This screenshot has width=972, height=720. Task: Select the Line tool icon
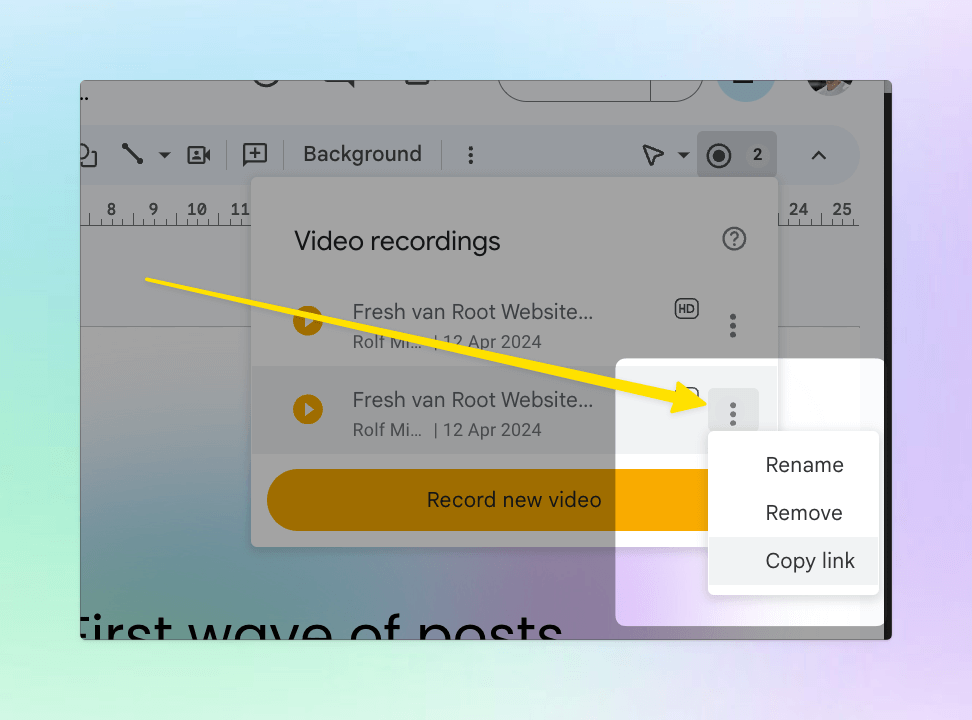pos(132,154)
